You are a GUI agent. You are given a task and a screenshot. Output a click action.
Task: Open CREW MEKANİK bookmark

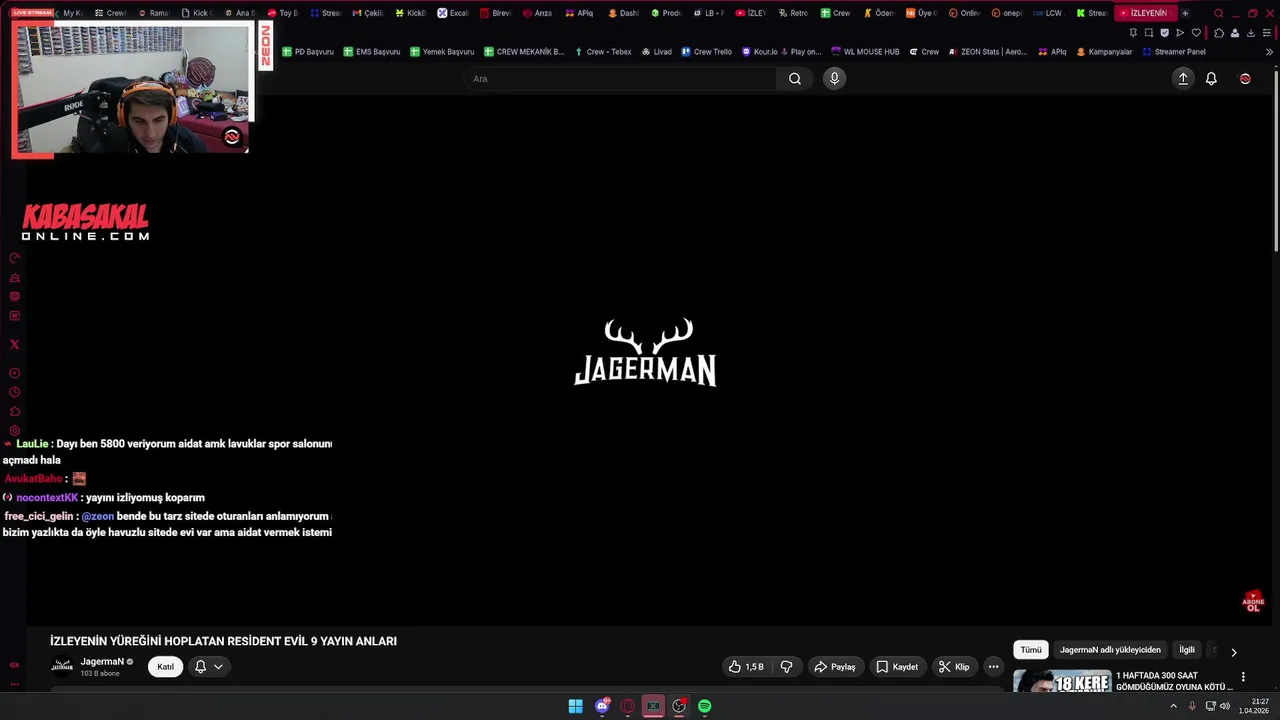[524, 52]
